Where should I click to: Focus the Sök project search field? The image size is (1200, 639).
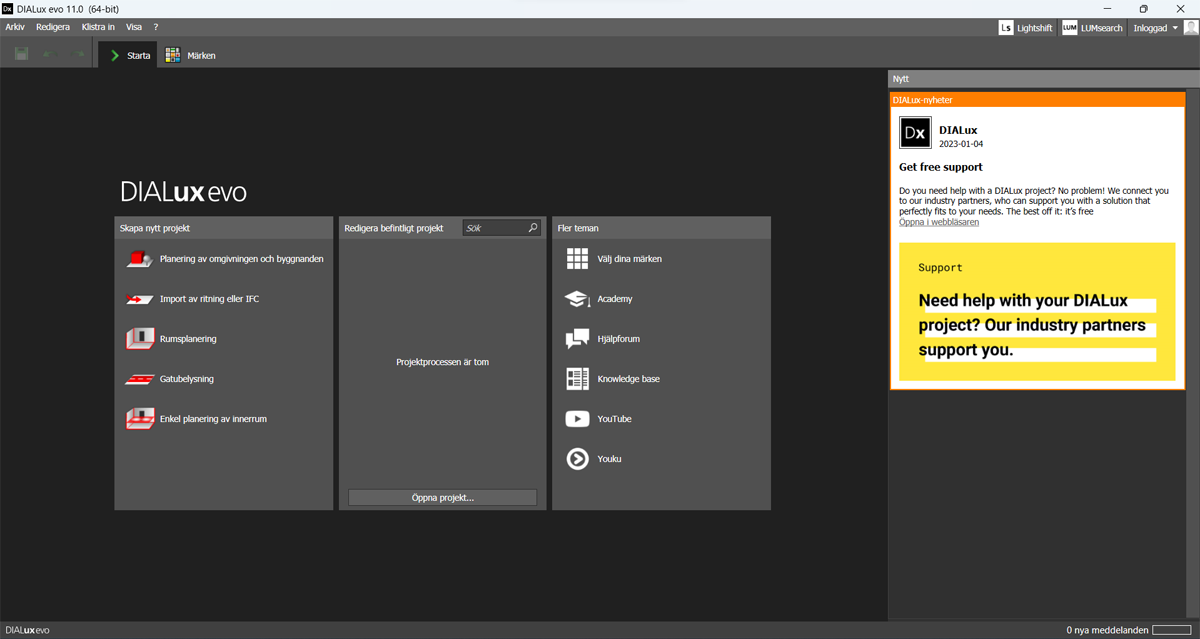[502, 228]
